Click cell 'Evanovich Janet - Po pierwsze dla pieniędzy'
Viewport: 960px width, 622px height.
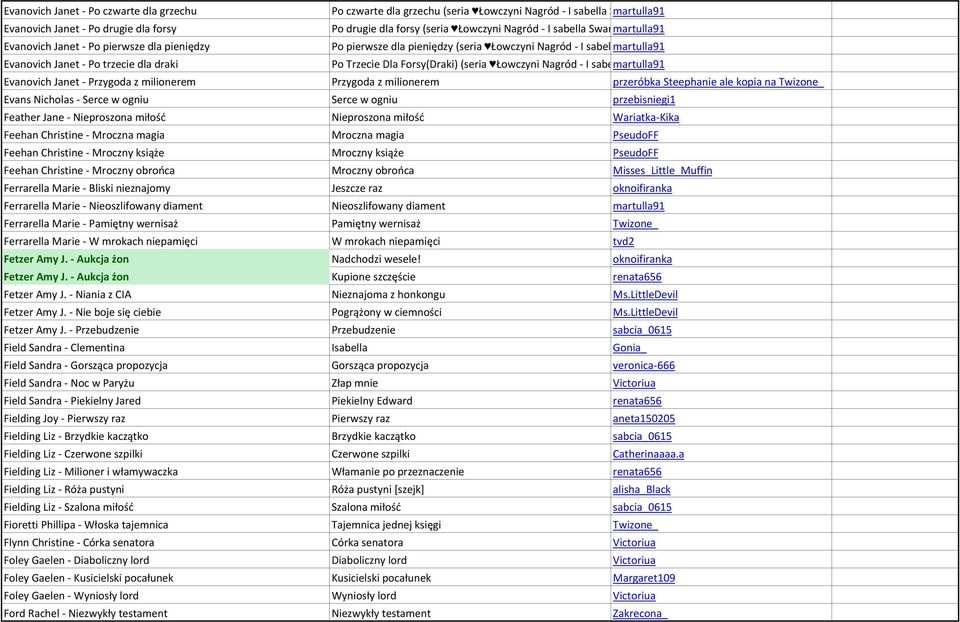(x=165, y=47)
